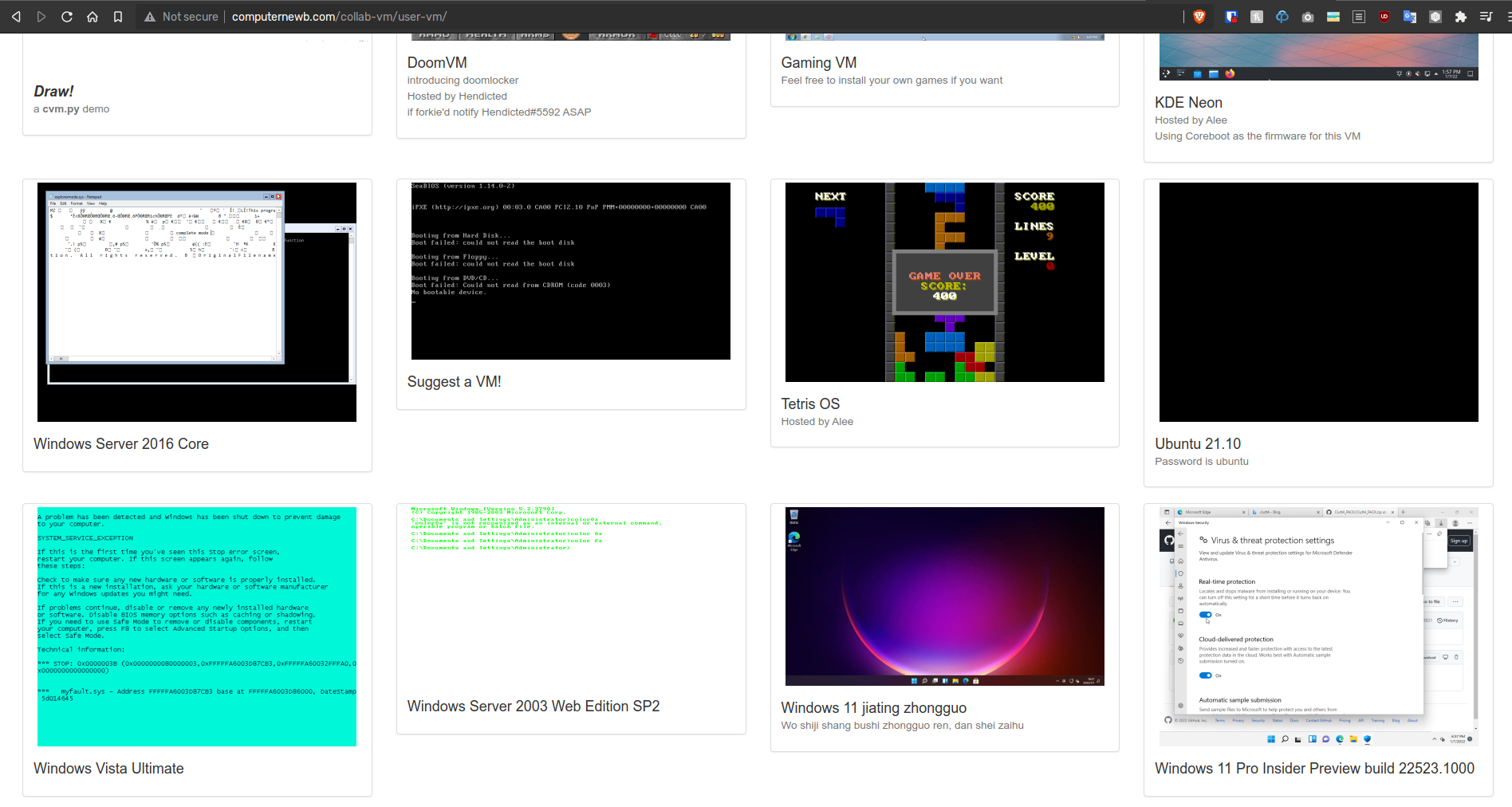
Task: Open the Tetris OS game-over thumbnail
Action: [944, 282]
